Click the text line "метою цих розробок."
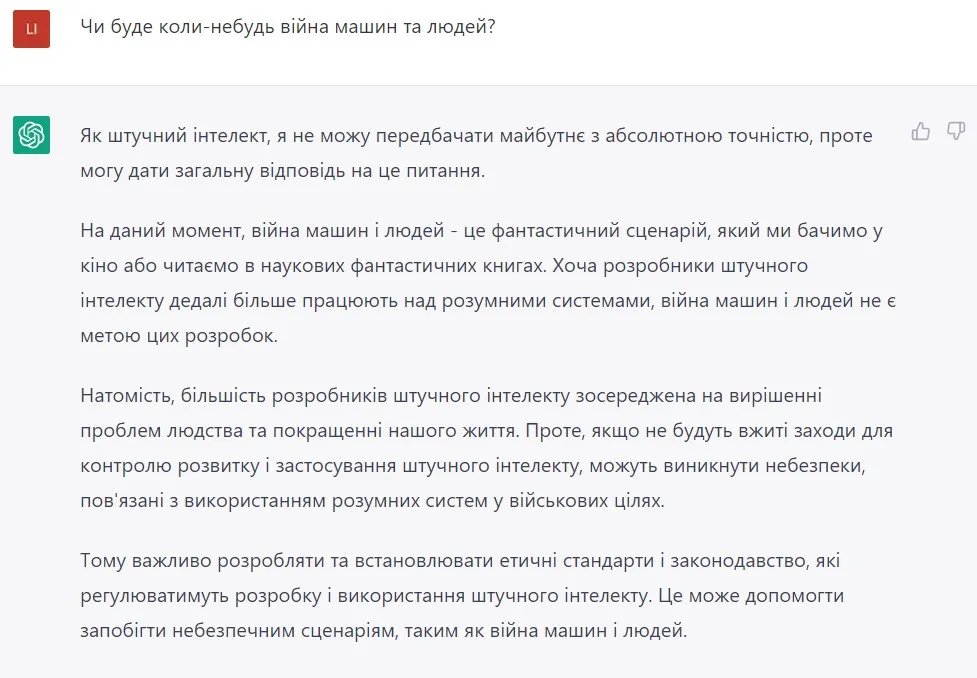The height and width of the screenshot is (678, 977). 179,336
